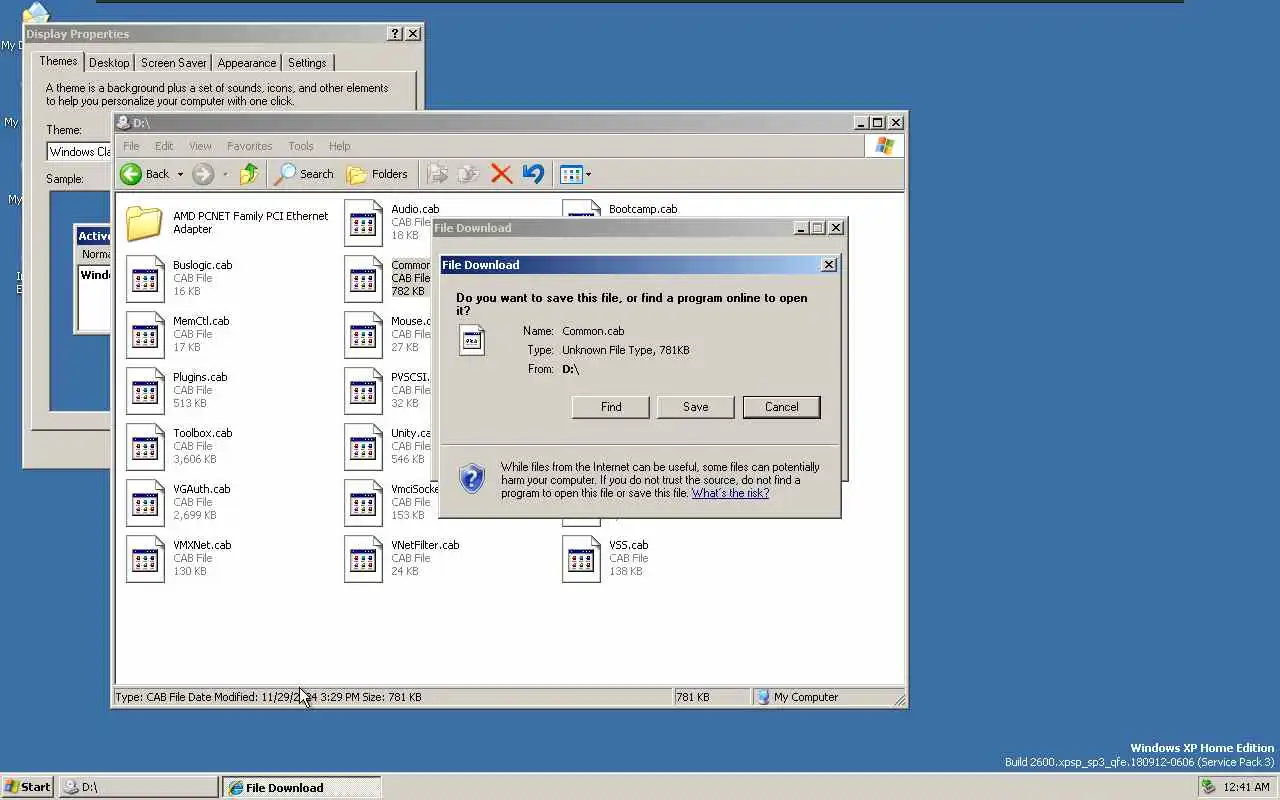Image resolution: width=1280 pixels, height=800 pixels.
Task: Open the Favorites menu in Explorer
Action: [249, 146]
